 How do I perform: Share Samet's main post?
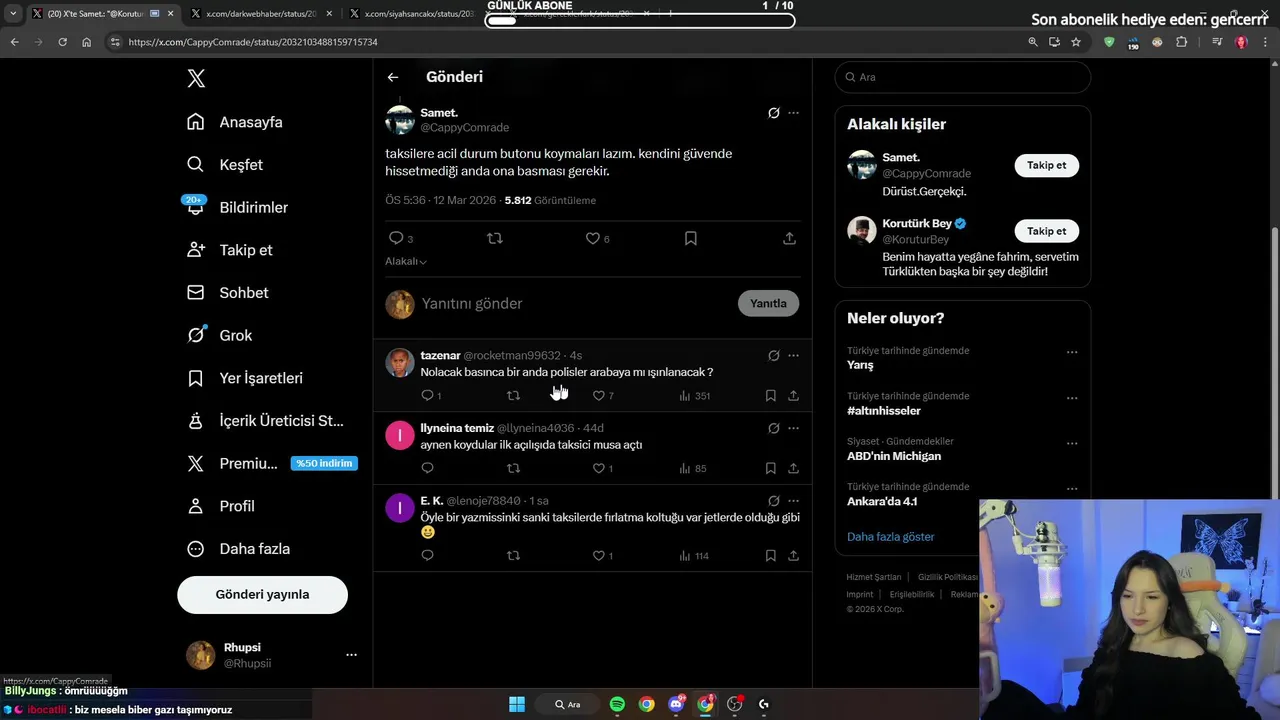click(x=789, y=238)
